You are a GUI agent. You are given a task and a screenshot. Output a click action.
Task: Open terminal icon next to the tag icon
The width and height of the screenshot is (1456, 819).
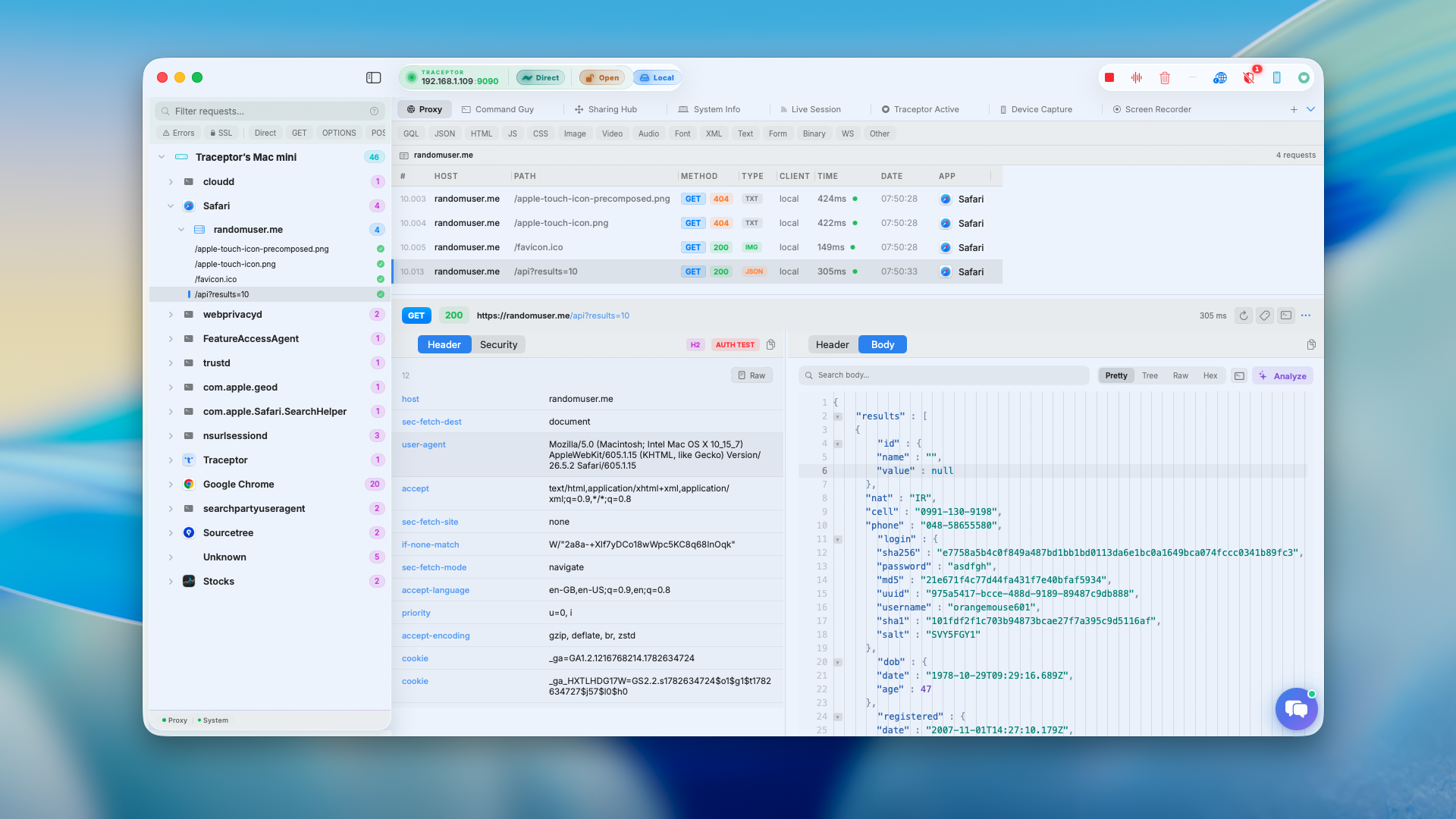click(x=1286, y=315)
